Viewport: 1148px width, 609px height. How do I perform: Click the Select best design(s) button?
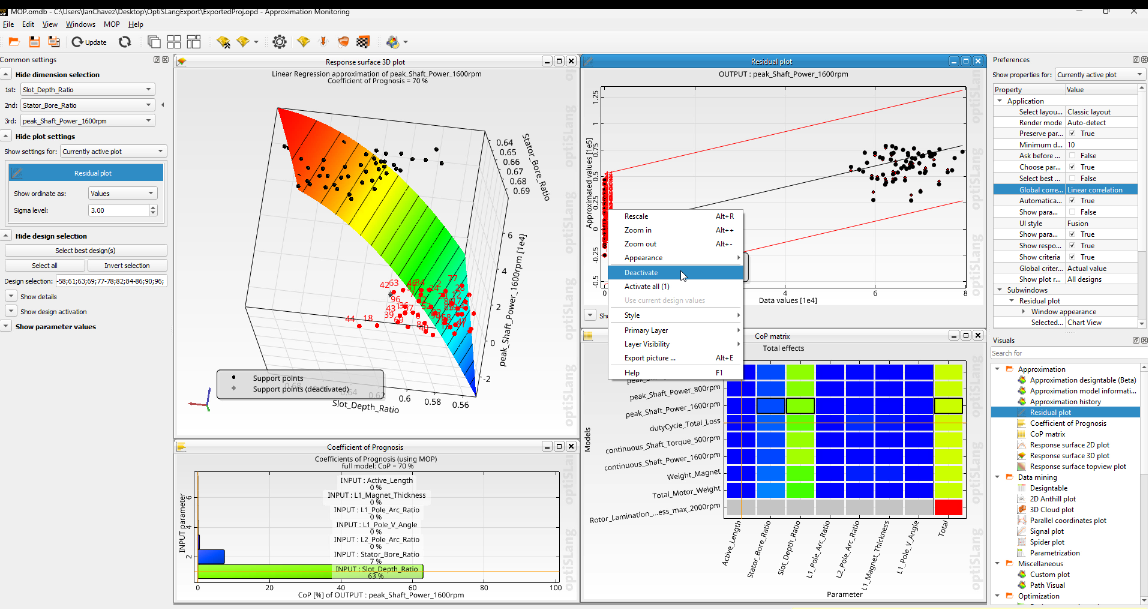[84, 250]
